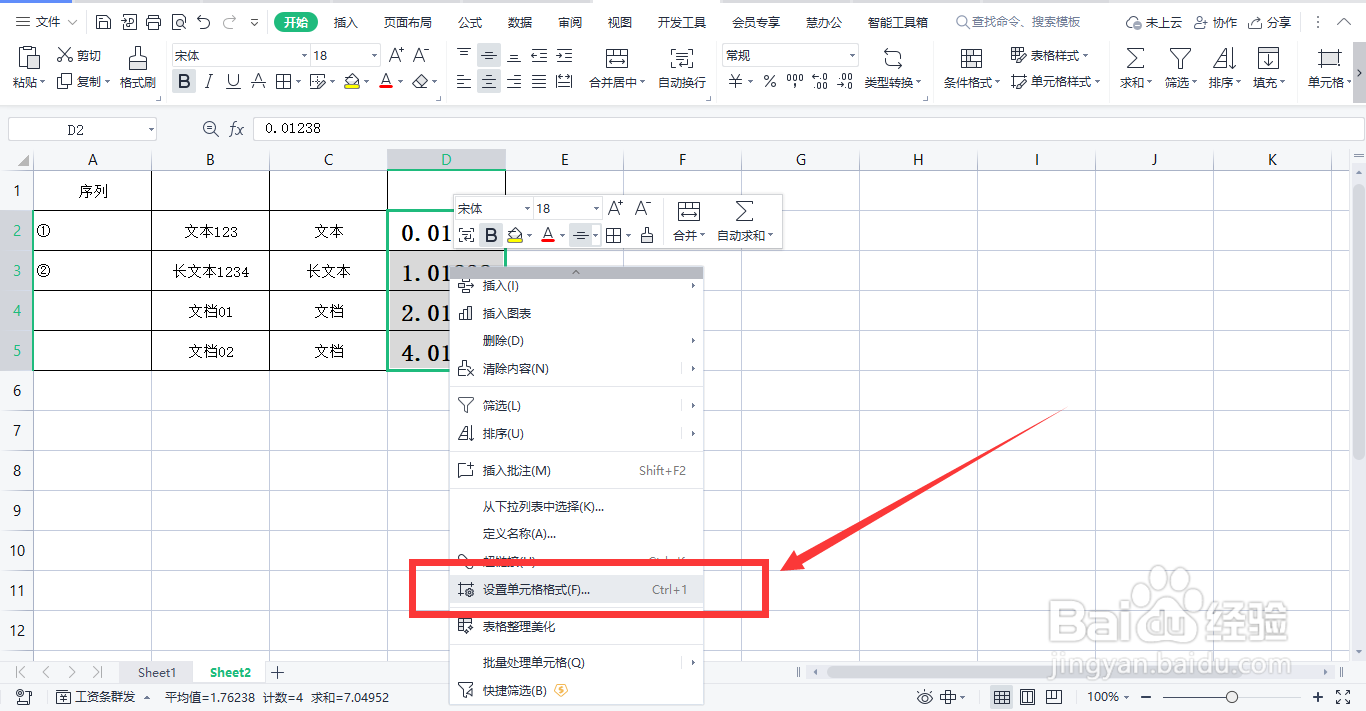Image resolution: width=1366 pixels, height=711 pixels.
Task: Open the Formulas (公式) tab
Action: [470, 22]
